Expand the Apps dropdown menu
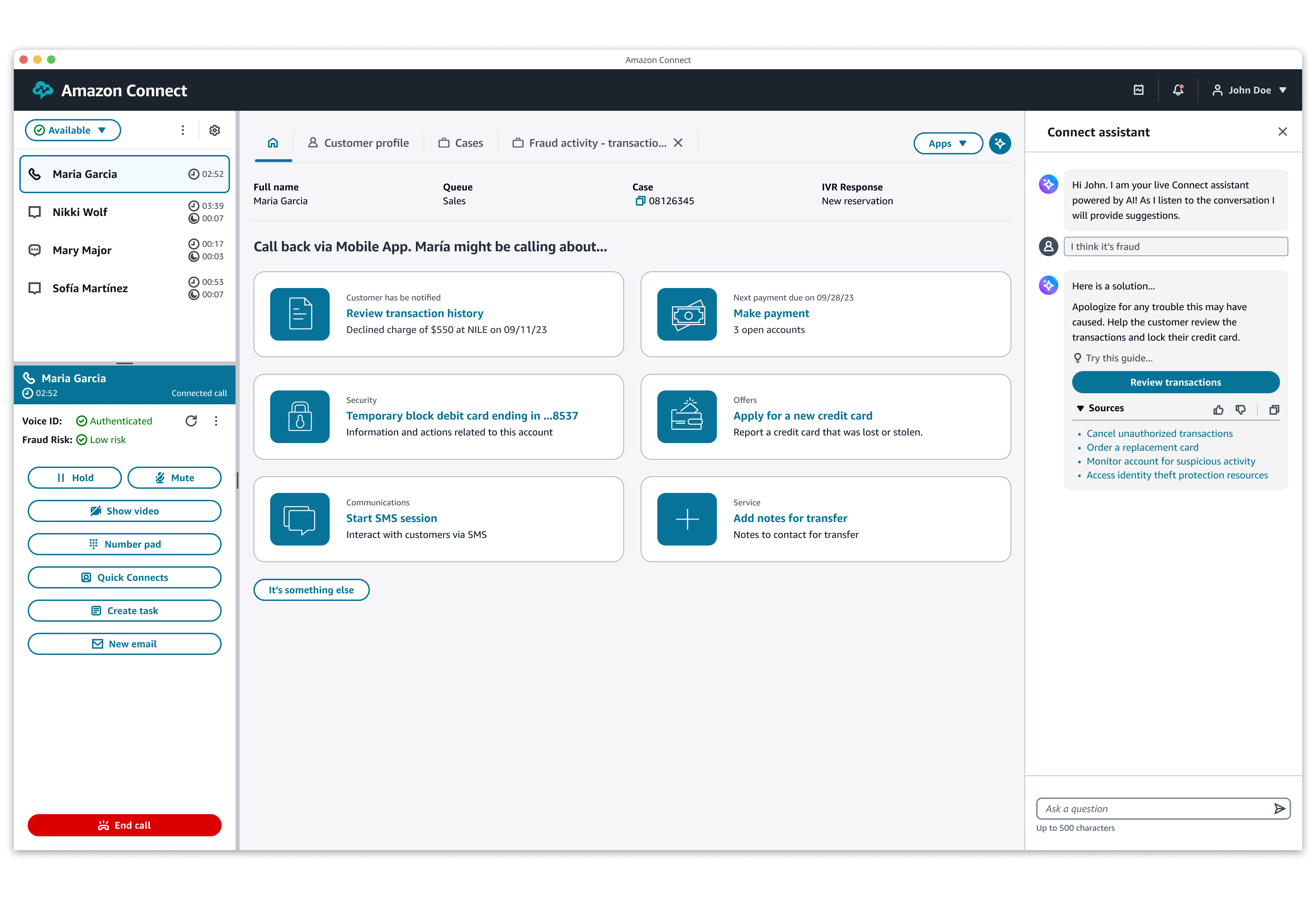 (948, 143)
